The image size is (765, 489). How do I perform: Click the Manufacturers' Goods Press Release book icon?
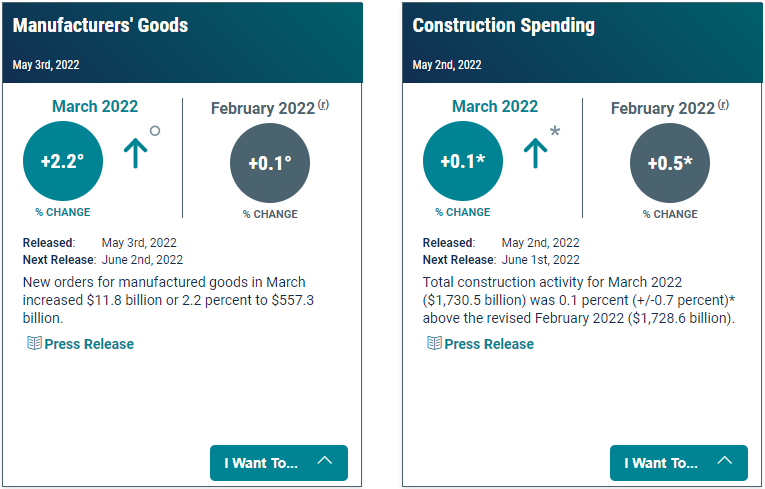coord(34,343)
